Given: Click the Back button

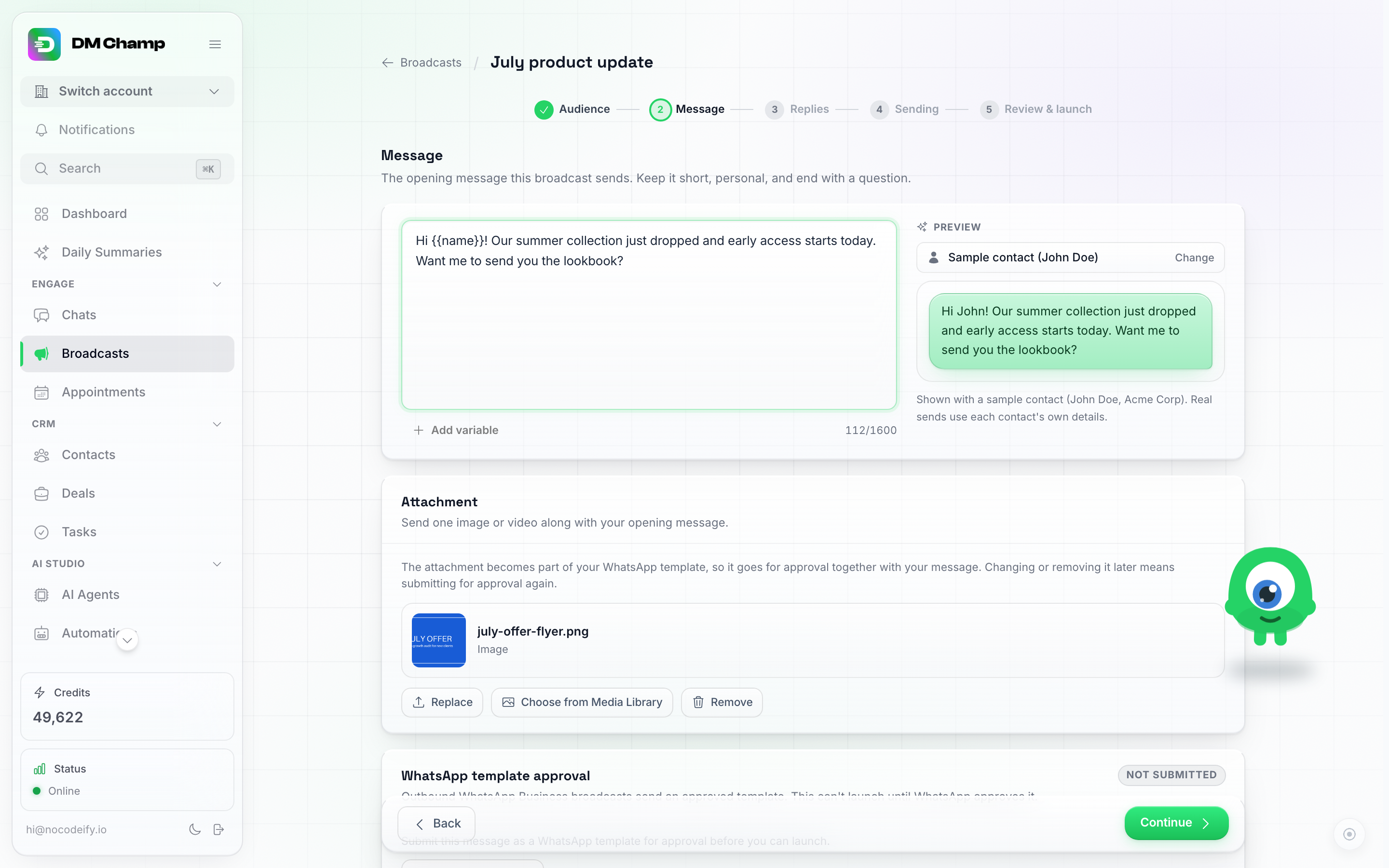Looking at the screenshot, I should coord(436,823).
